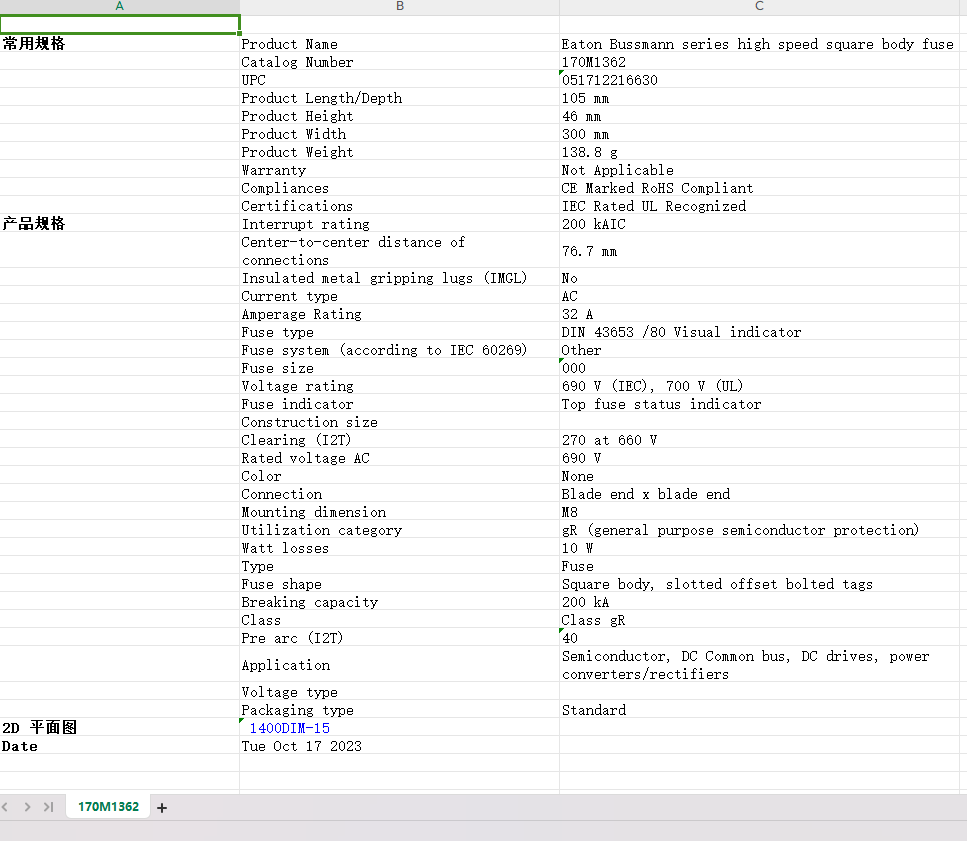
Task: Select the Fuse size value '000'
Action: point(759,367)
